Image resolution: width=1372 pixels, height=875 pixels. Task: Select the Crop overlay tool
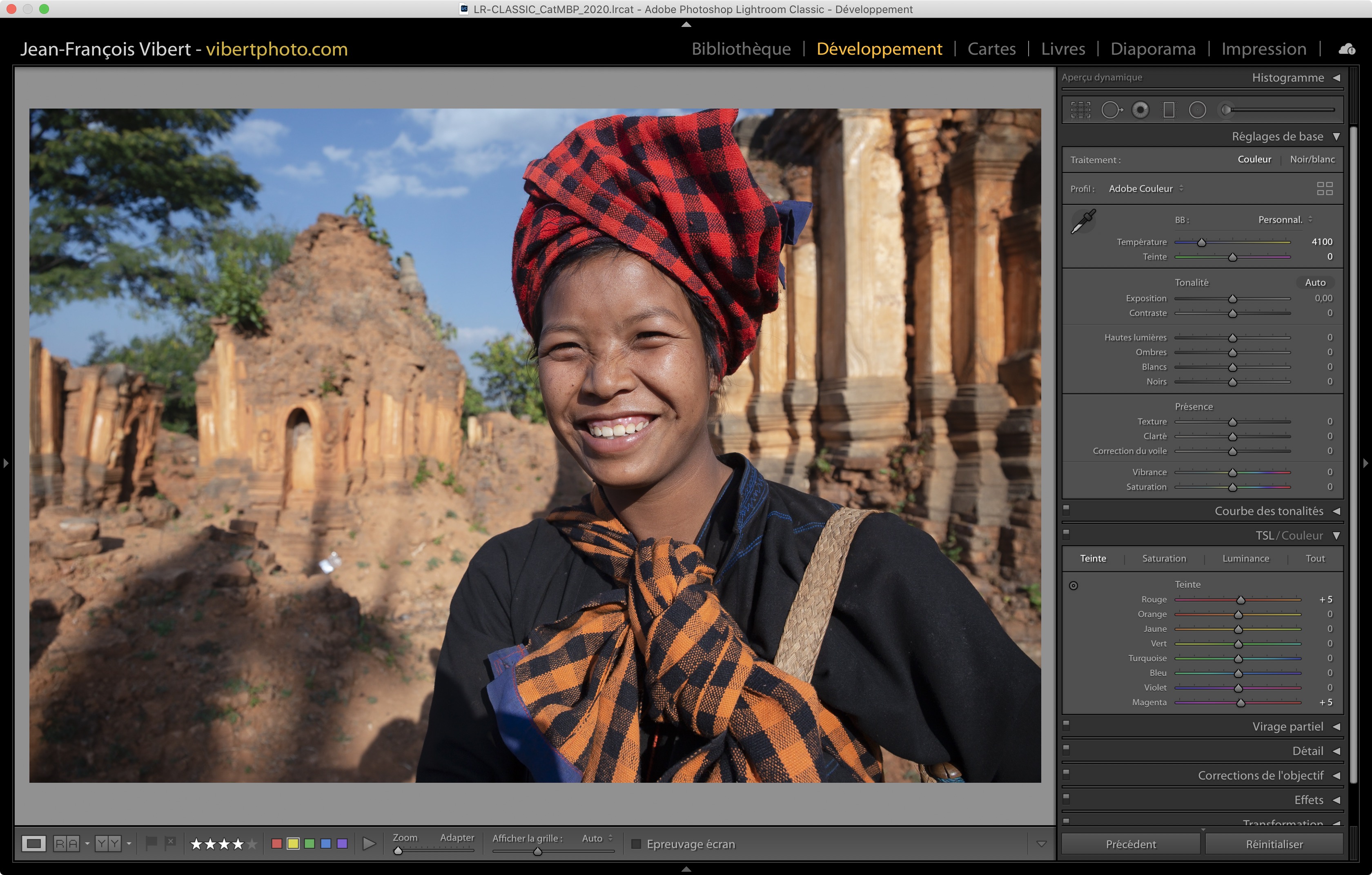click(x=1080, y=110)
